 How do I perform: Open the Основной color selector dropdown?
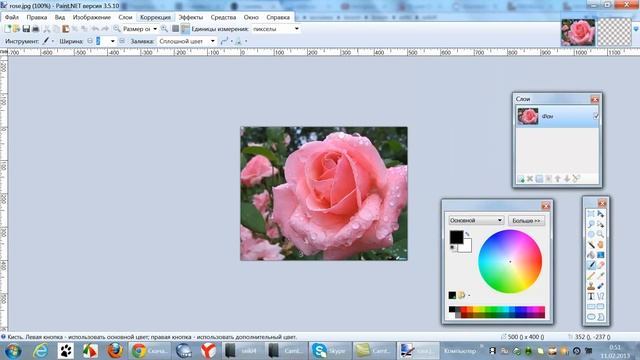pos(476,220)
